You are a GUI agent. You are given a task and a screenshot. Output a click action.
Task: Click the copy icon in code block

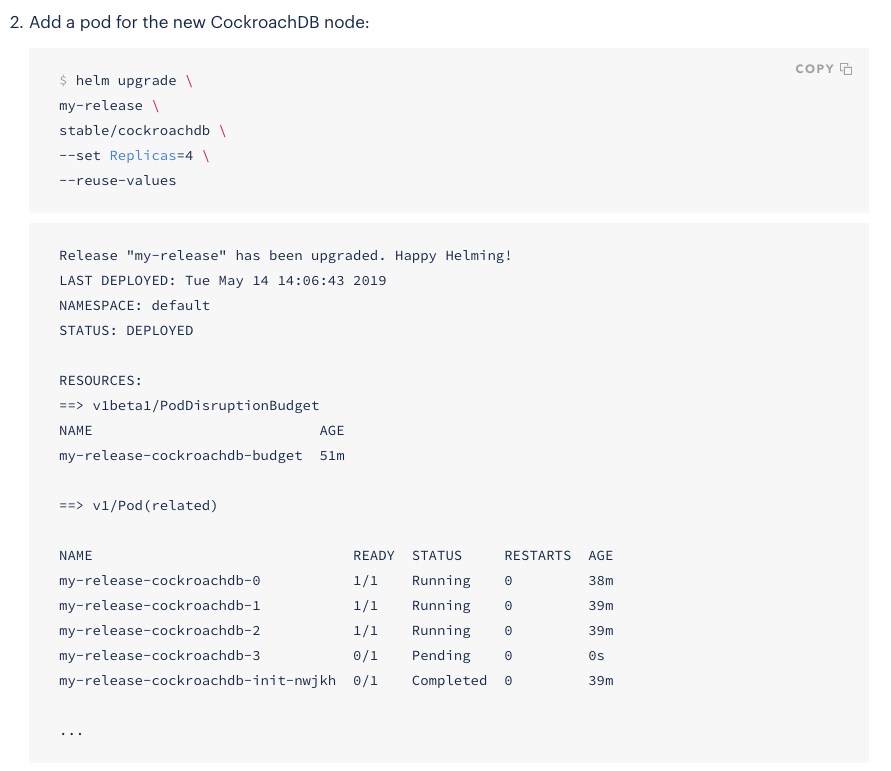[x=846, y=69]
